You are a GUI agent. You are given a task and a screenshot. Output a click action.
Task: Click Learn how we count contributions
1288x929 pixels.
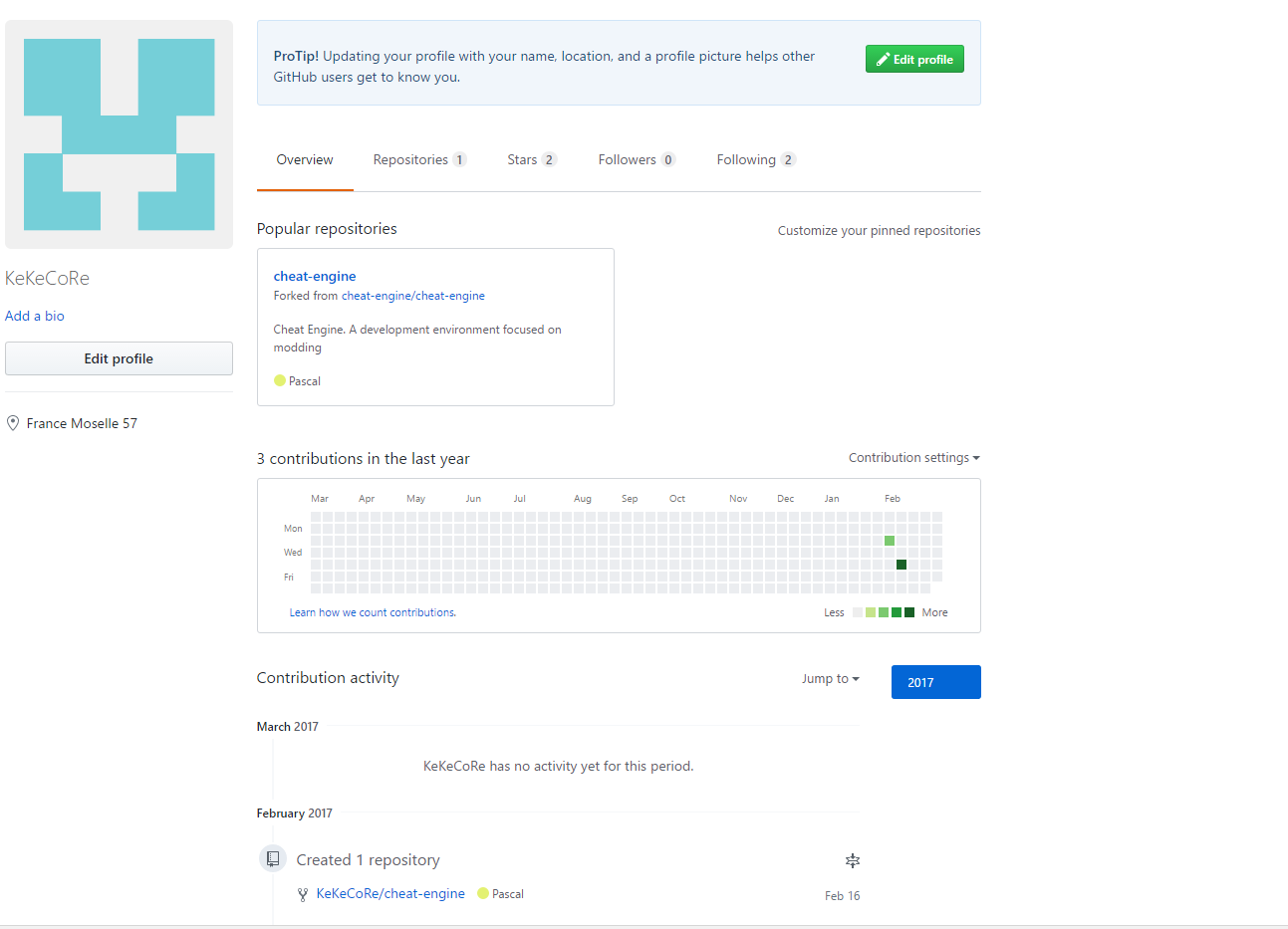coord(373,612)
